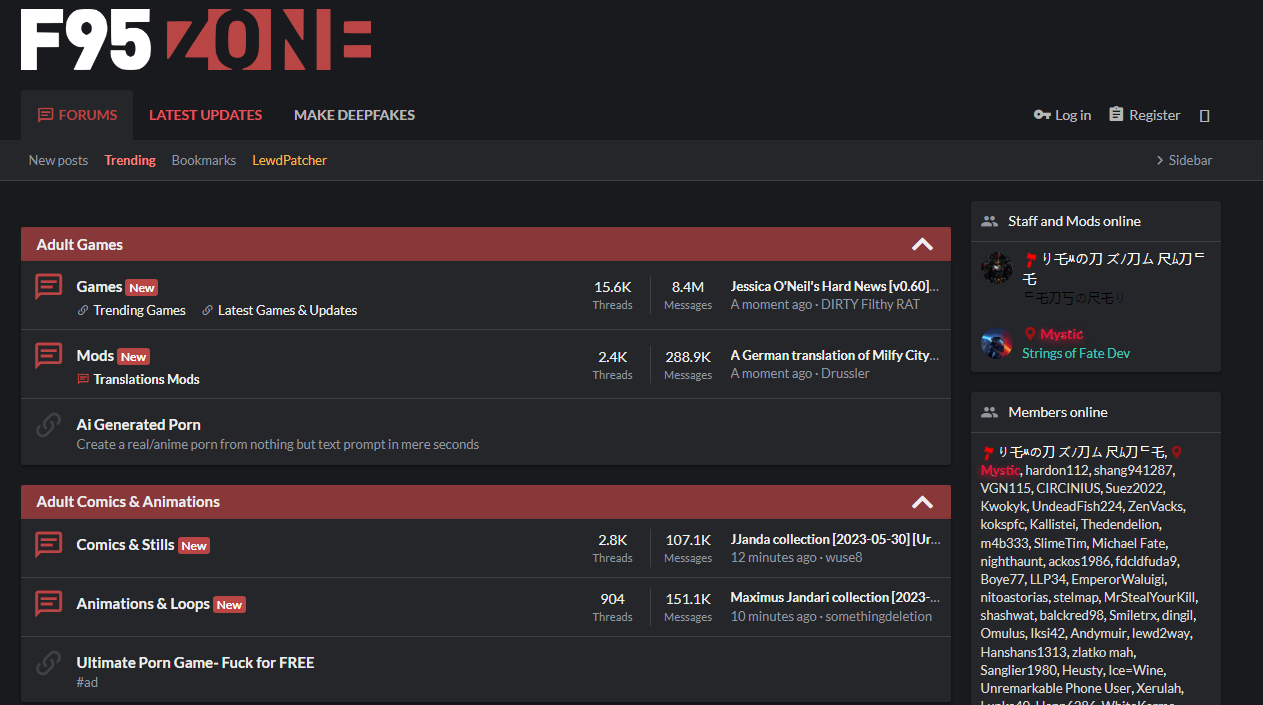Collapse the Adult Games category

(x=922, y=244)
